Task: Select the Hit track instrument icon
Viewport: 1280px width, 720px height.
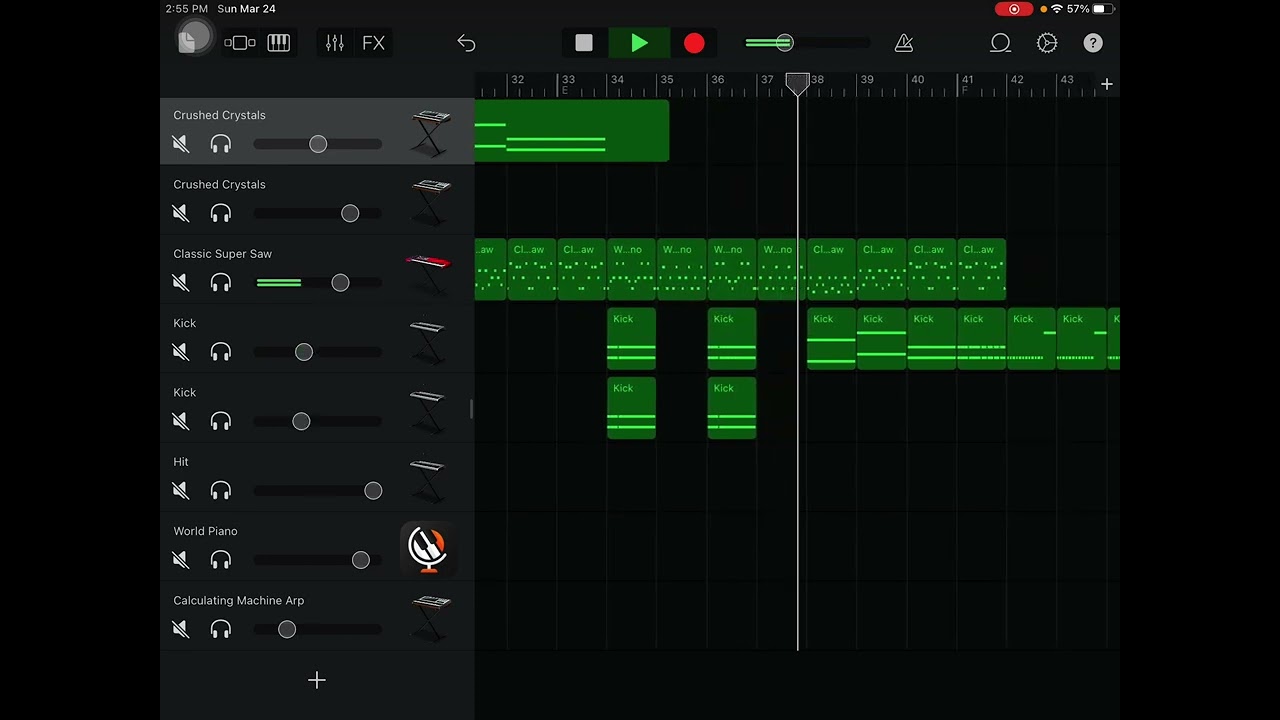Action: pyautogui.click(x=428, y=480)
